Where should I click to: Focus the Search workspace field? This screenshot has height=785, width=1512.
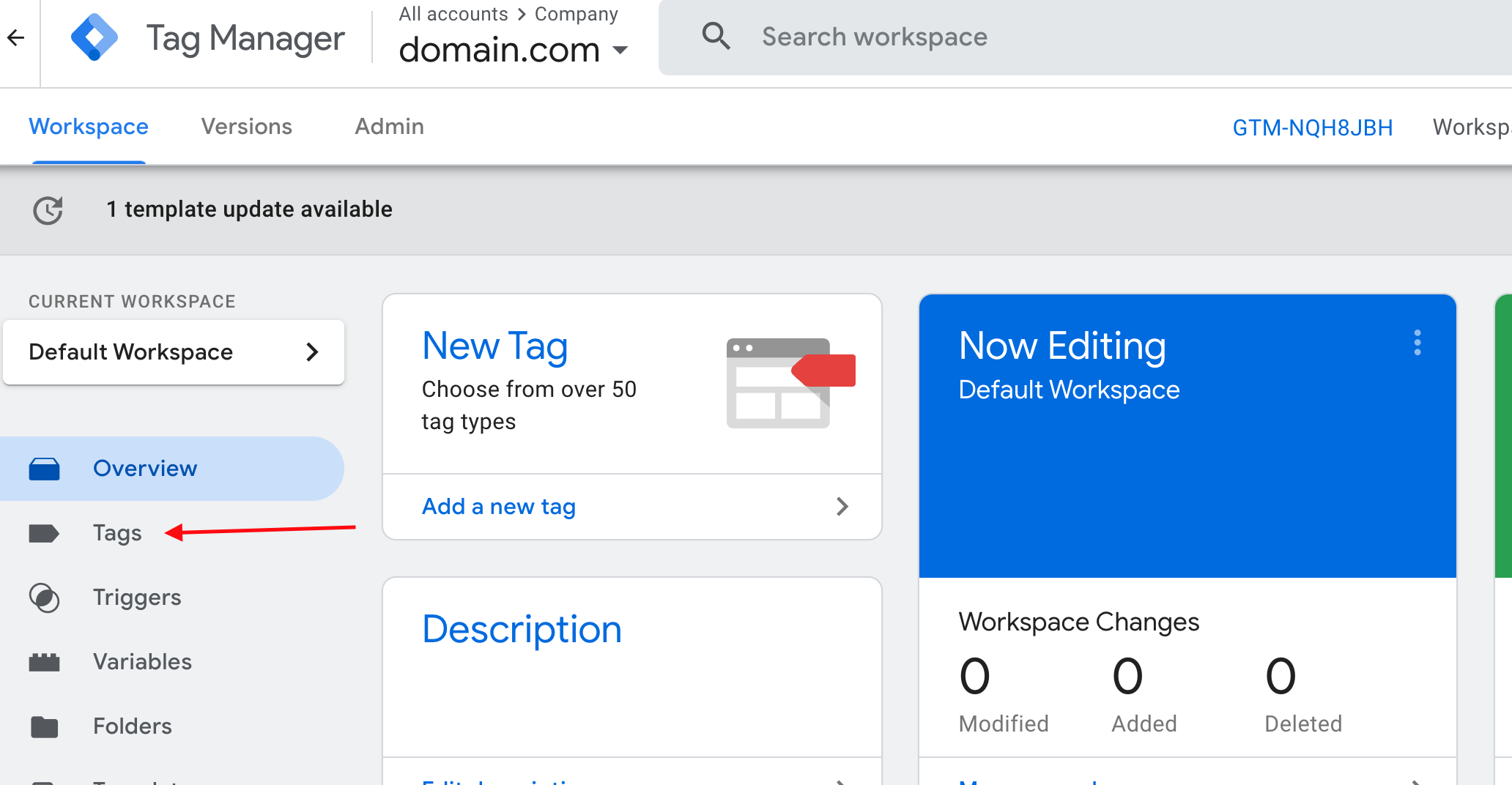coord(1084,37)
